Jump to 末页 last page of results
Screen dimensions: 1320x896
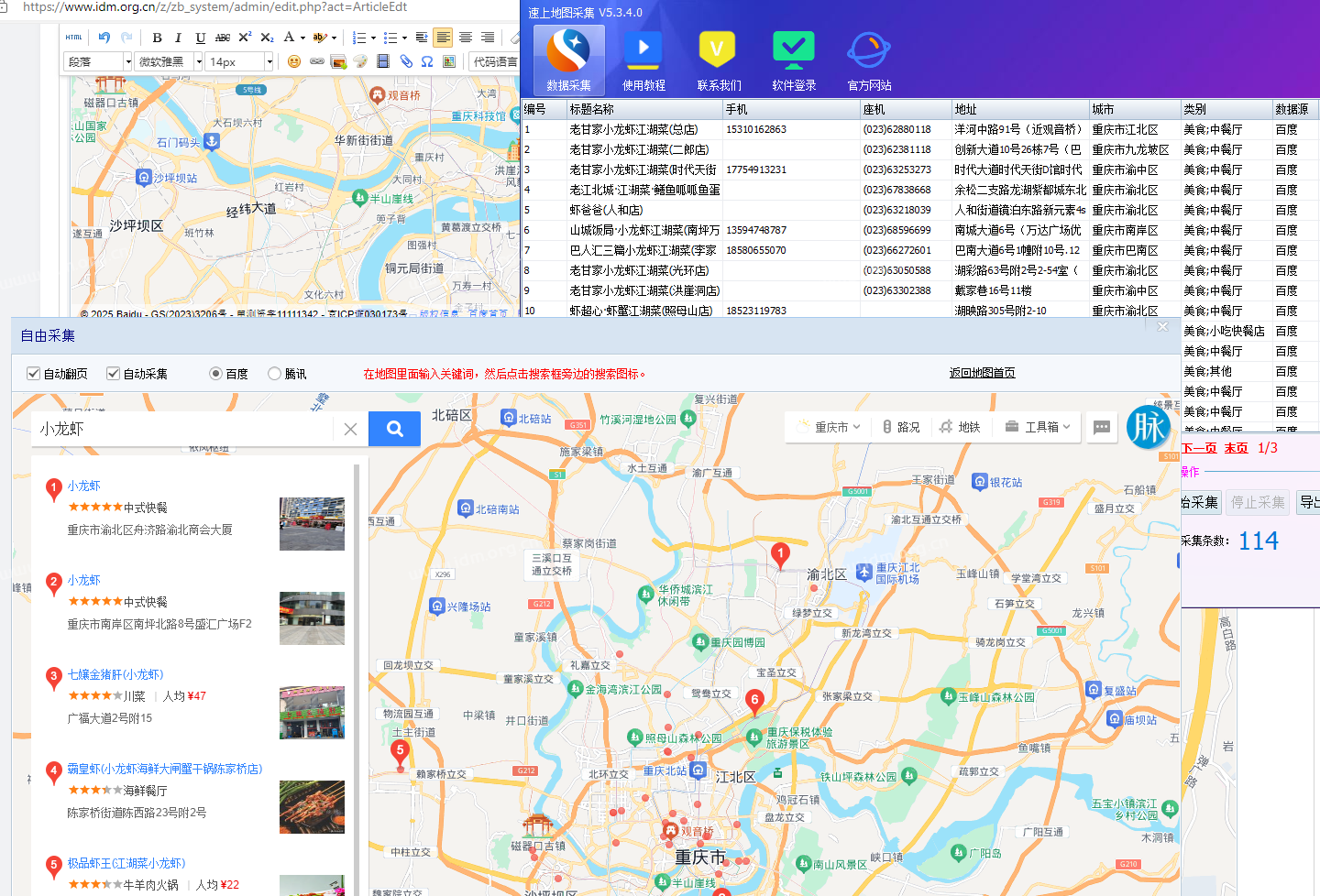pos(1236,448)
